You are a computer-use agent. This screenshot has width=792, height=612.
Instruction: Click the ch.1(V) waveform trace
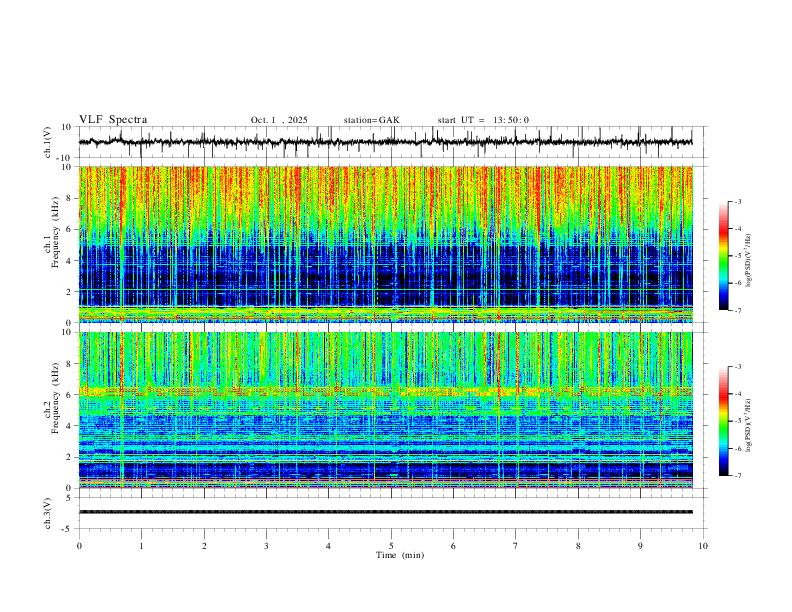pos(385,142)
